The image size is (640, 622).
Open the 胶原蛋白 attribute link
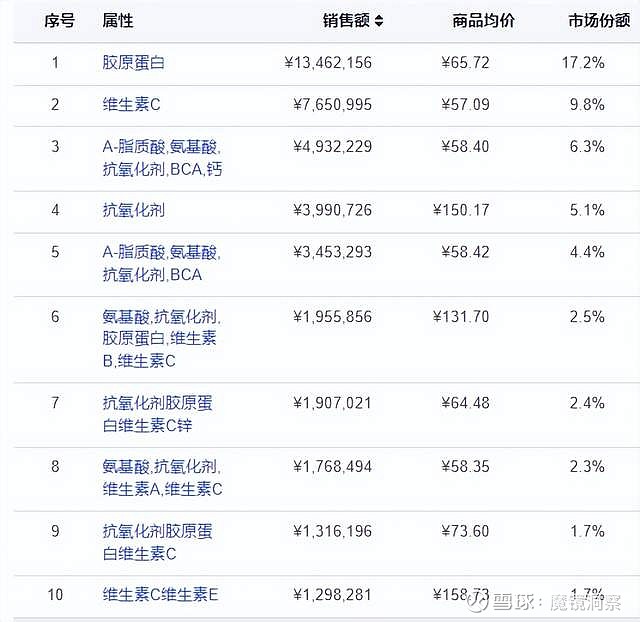click(x=133, y=63)
